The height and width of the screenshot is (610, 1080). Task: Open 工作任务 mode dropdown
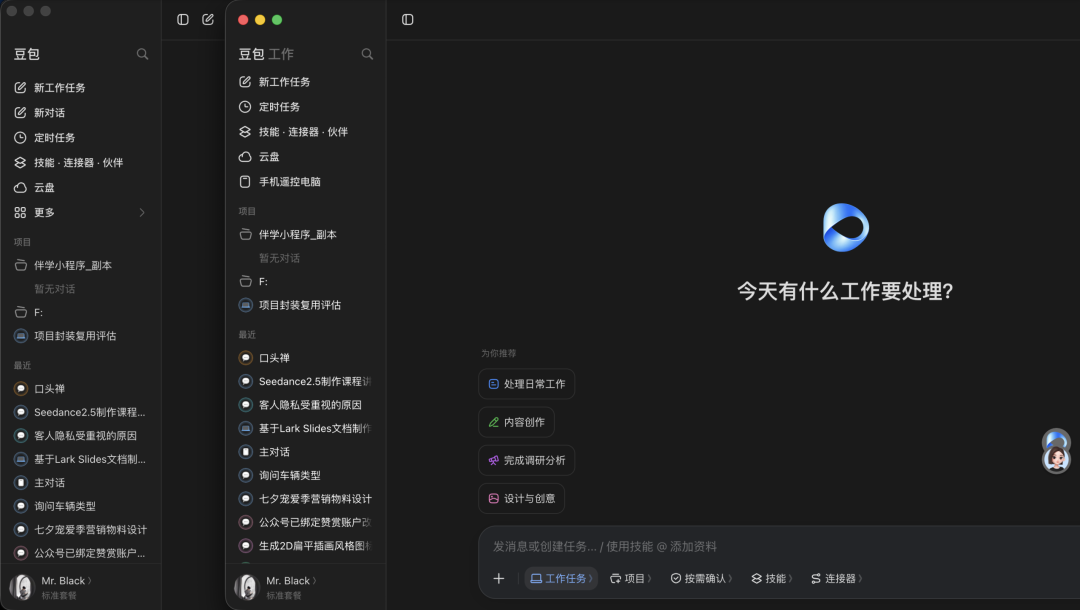[x=561, y=578]
